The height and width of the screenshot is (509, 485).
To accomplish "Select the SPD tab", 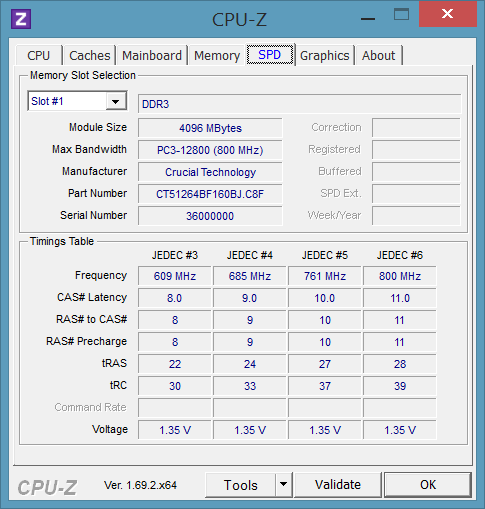I will click(270, 55).
